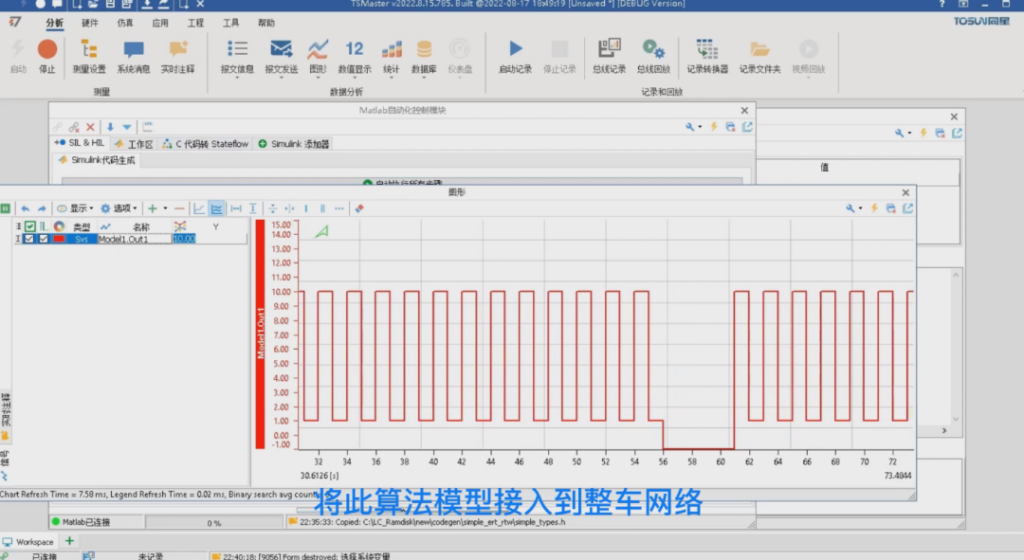This screenshot has width=1024, height=560.
Task: Toggle the first checkbox of Model1.Out1 row
Action: 29,239
